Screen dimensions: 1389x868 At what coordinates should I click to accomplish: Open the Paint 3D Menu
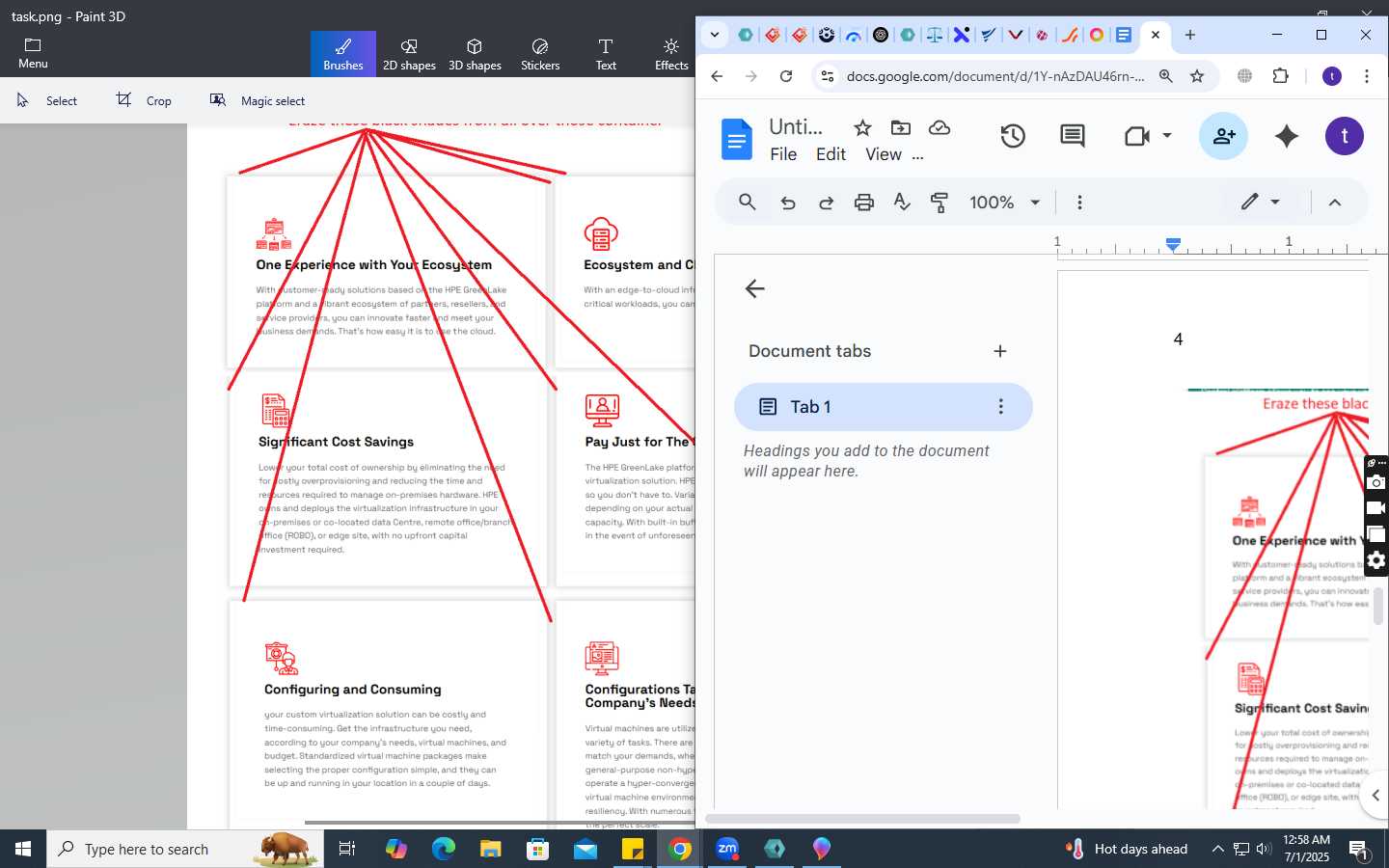(33, 54)
